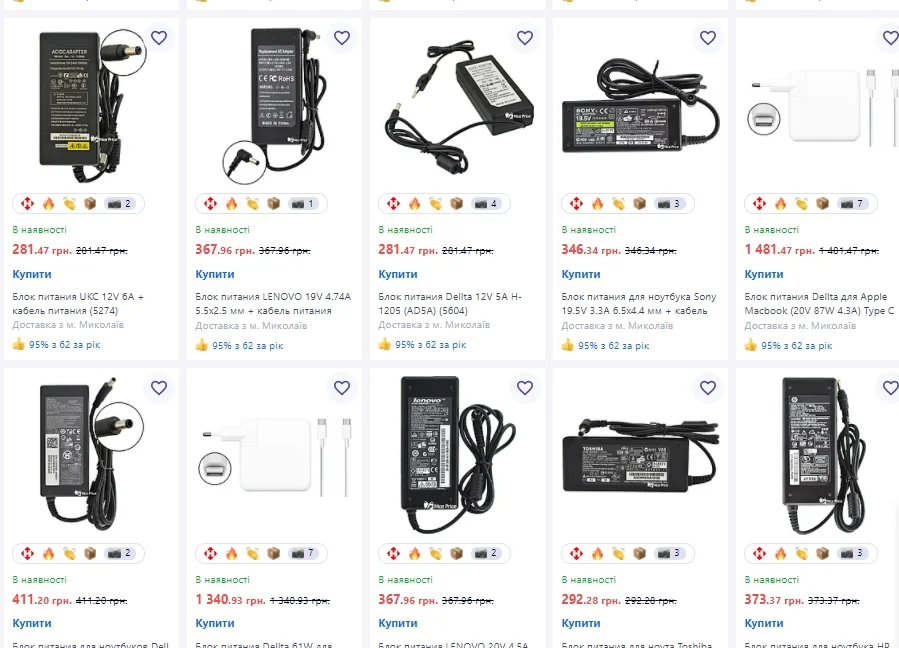
Task: Click clapping hands icon on Dell adapter card
Action: [x=69, y=554]
